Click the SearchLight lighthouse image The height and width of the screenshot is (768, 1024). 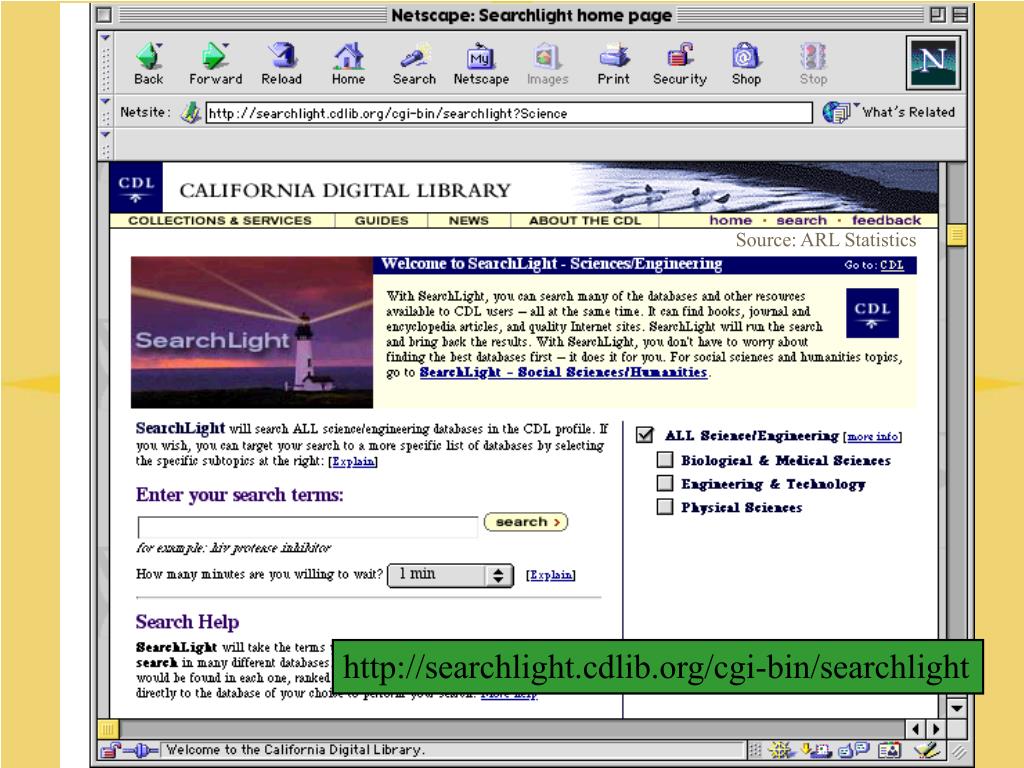coord(252,332)
